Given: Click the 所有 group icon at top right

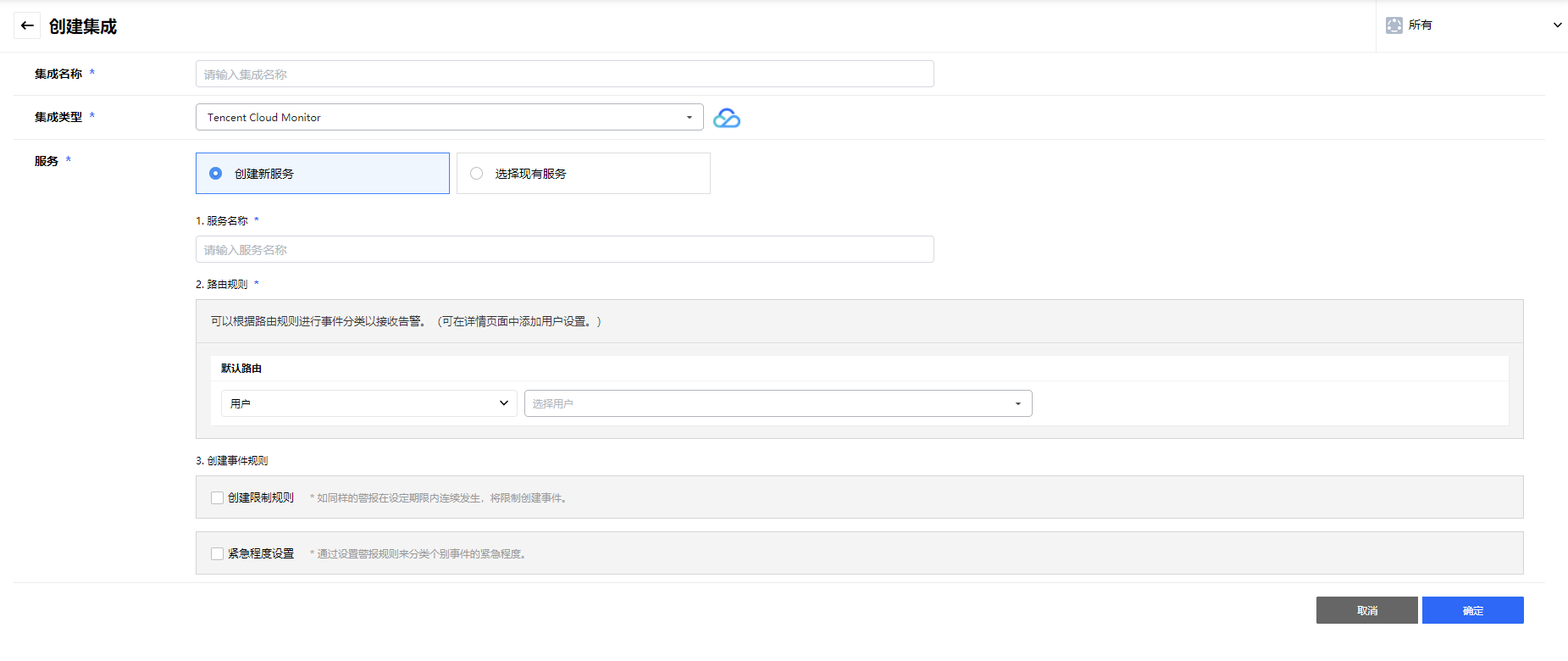Looking at the screenshot, I should pyautogui.click(x=1393, y=25).
